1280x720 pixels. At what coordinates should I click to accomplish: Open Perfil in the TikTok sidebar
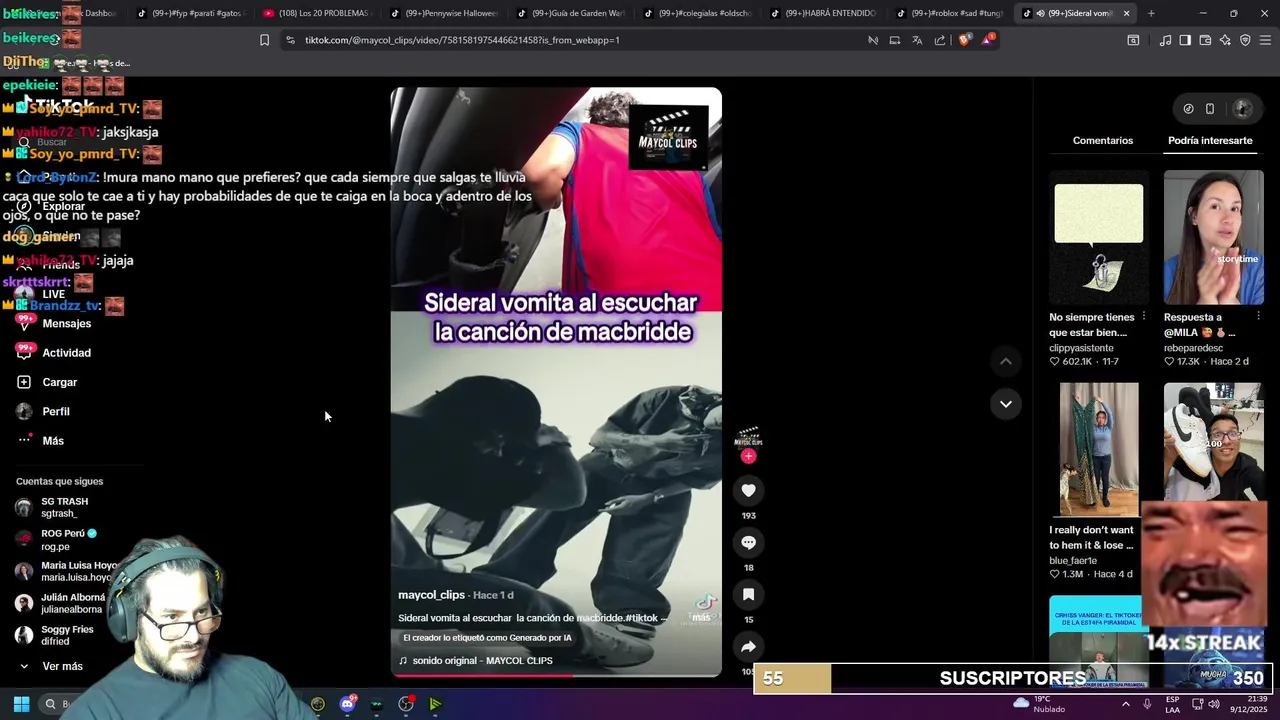click(43, 411)
